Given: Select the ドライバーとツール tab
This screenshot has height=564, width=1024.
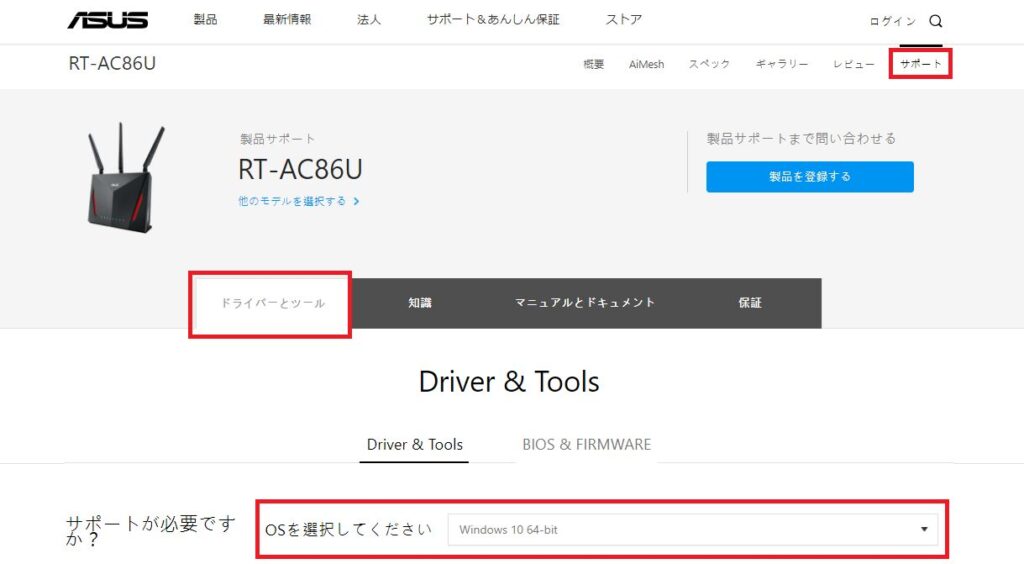Looking at the screenshot, I should pyautogui.click(x=272, y=303).
